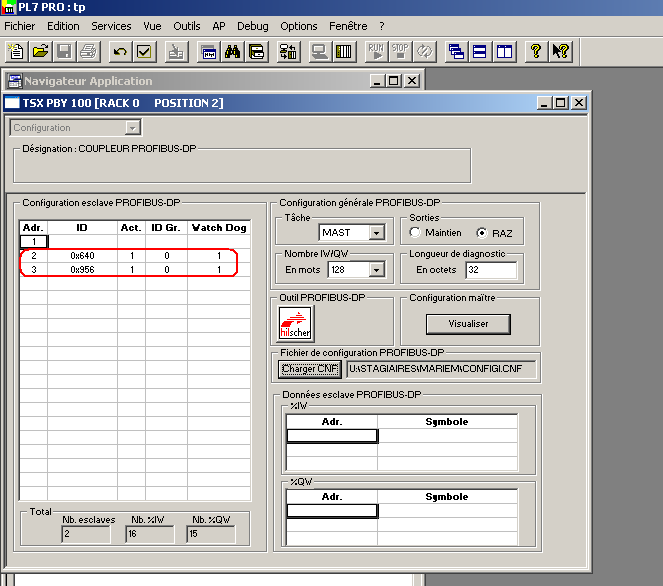Click the Nb. %QW total field

211,534
